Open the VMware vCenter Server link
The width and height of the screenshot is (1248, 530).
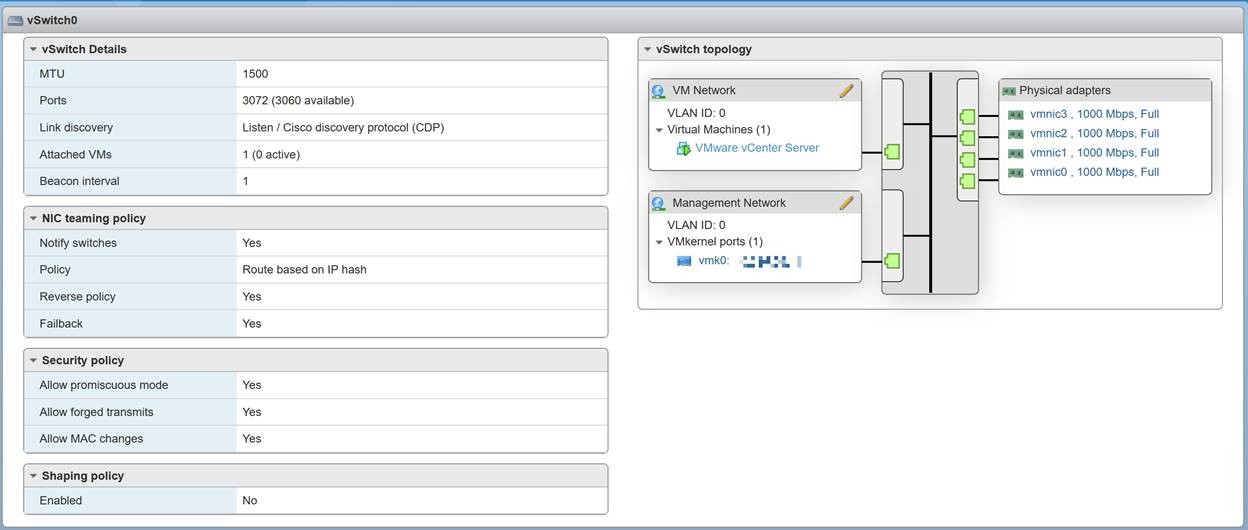pos(757,148)
